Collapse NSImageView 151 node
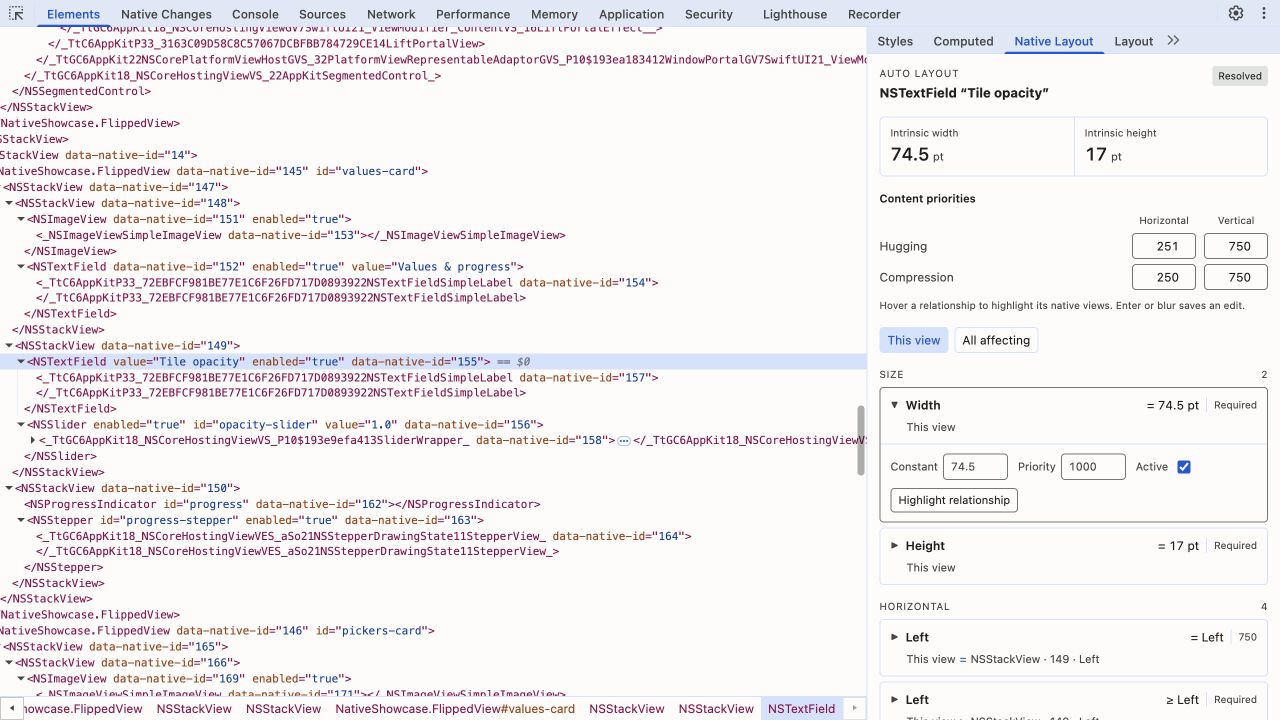Screen dimensions: 1280x720 [21, 219]
